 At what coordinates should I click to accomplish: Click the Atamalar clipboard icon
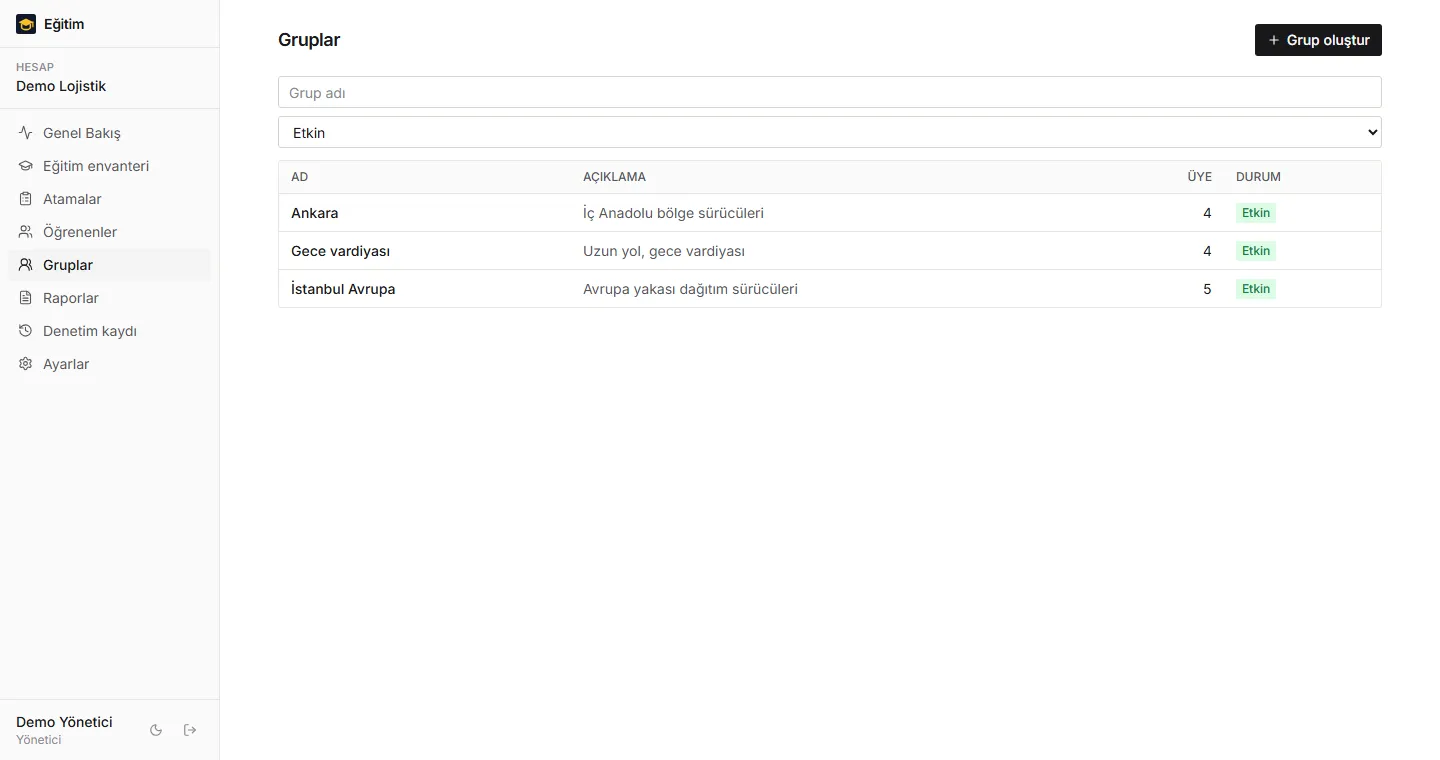coord(26,199)
